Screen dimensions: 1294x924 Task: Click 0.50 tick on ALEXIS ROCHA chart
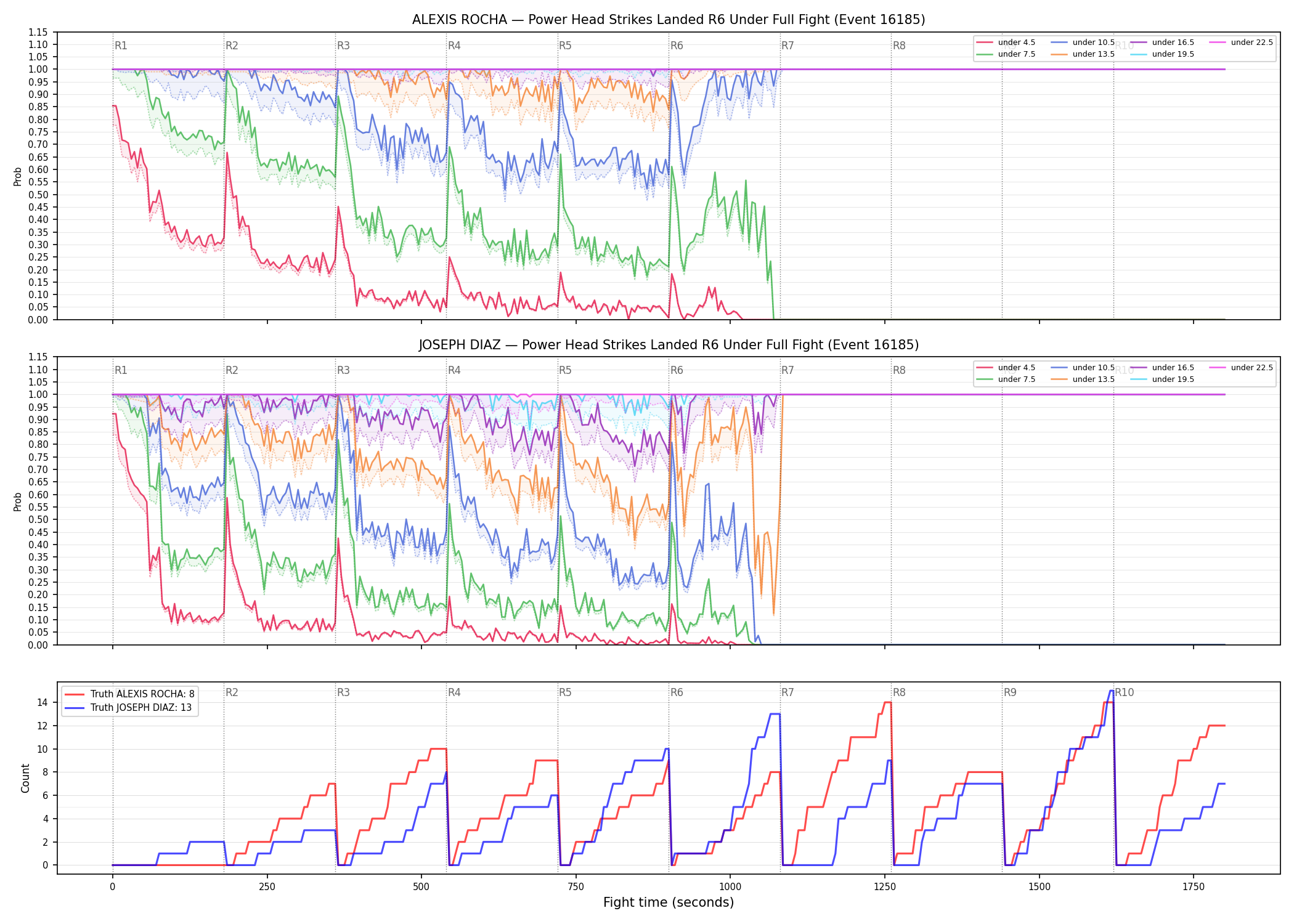coord(38,195)
